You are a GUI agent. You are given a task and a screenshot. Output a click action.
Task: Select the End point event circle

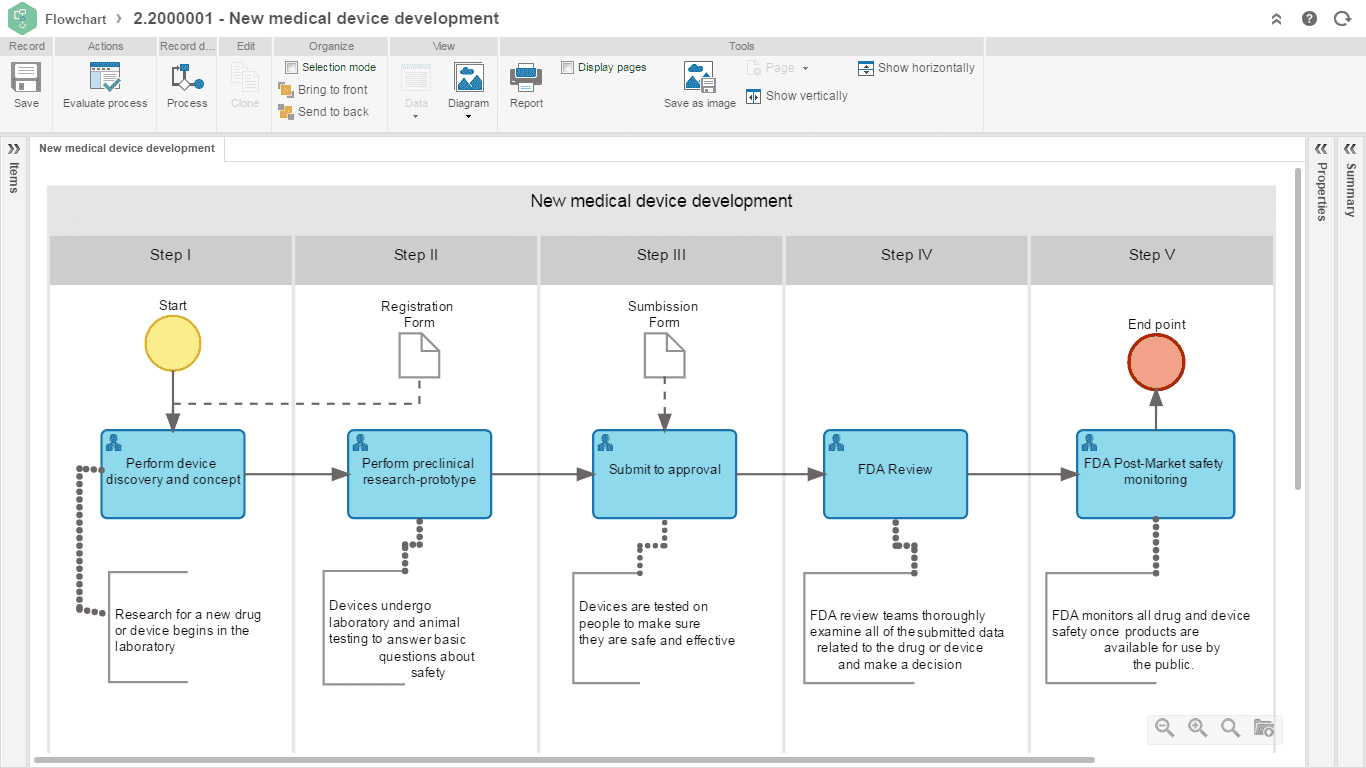pos(1156,362)
